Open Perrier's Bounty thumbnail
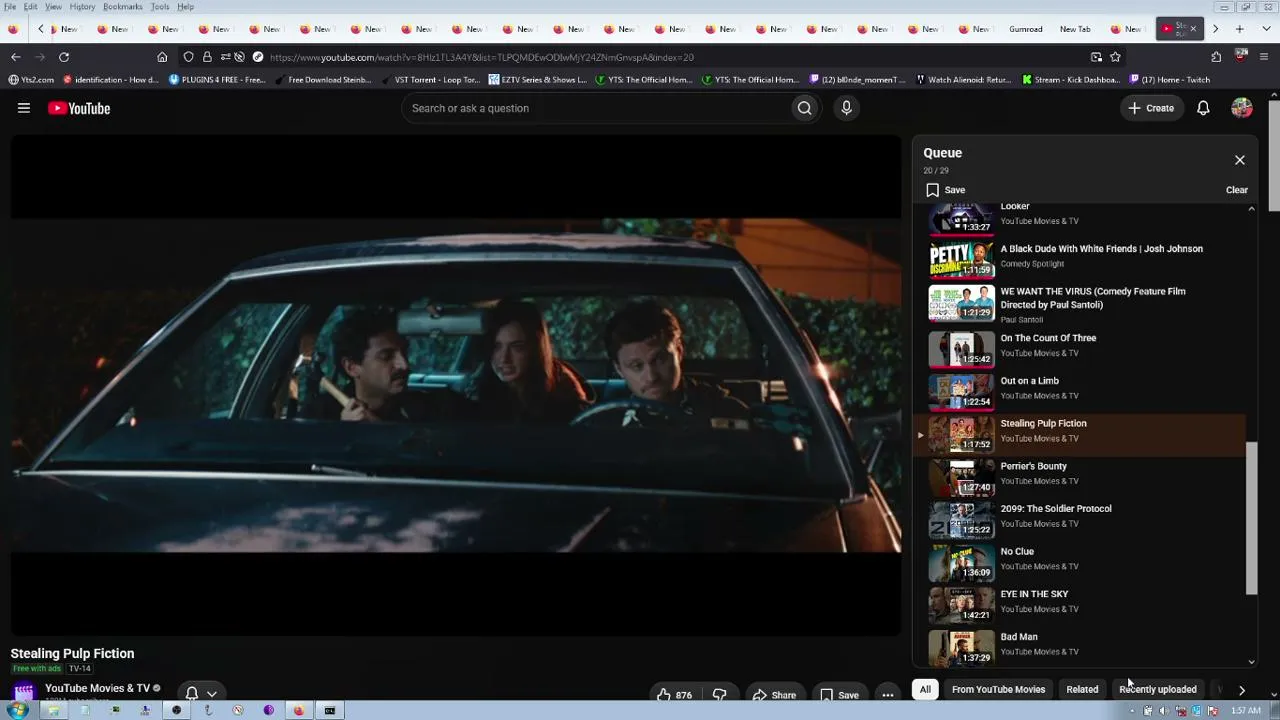 (961, 476)
